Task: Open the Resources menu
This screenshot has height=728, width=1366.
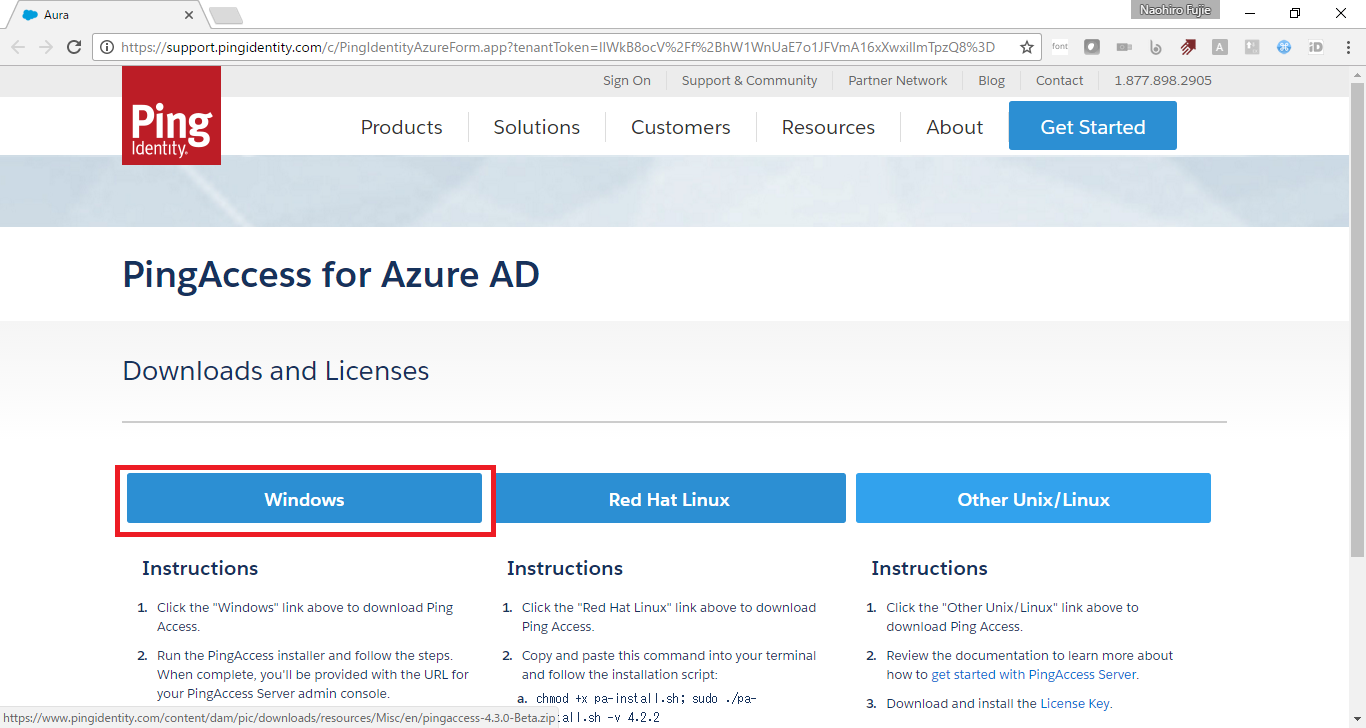Action: coord(828,126)
